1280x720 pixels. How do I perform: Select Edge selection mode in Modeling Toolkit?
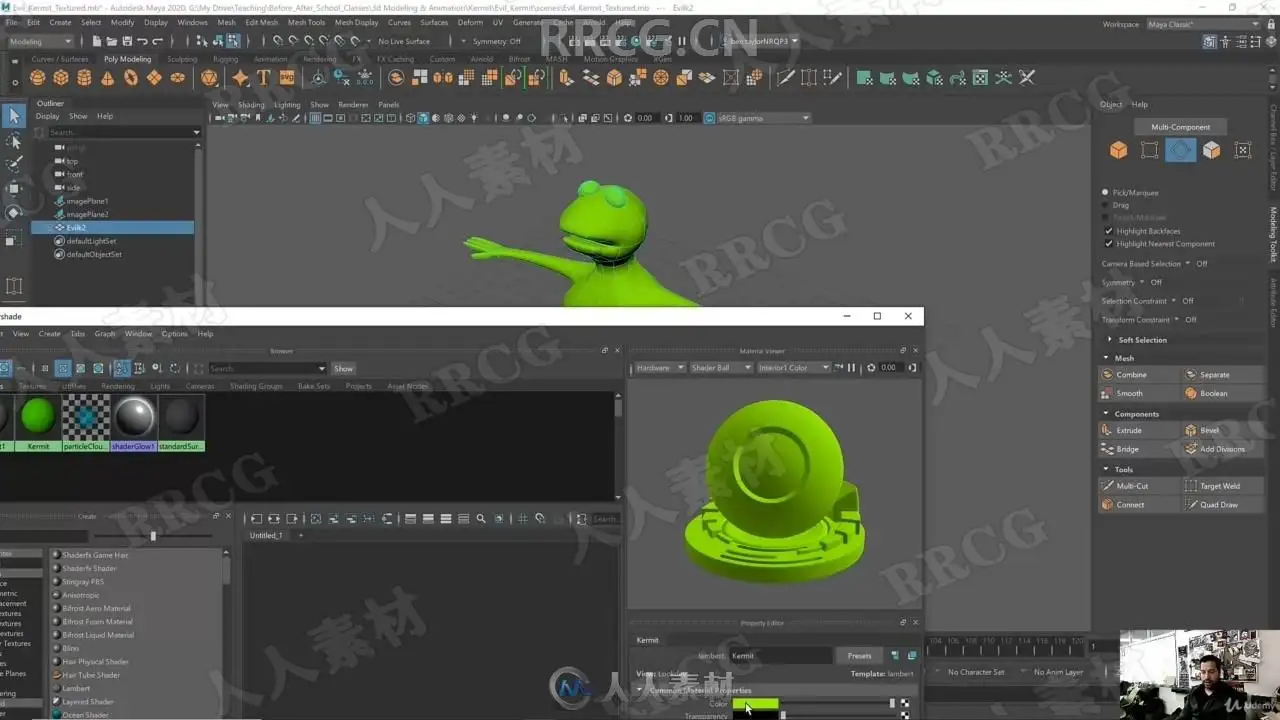pos(1180,150)
